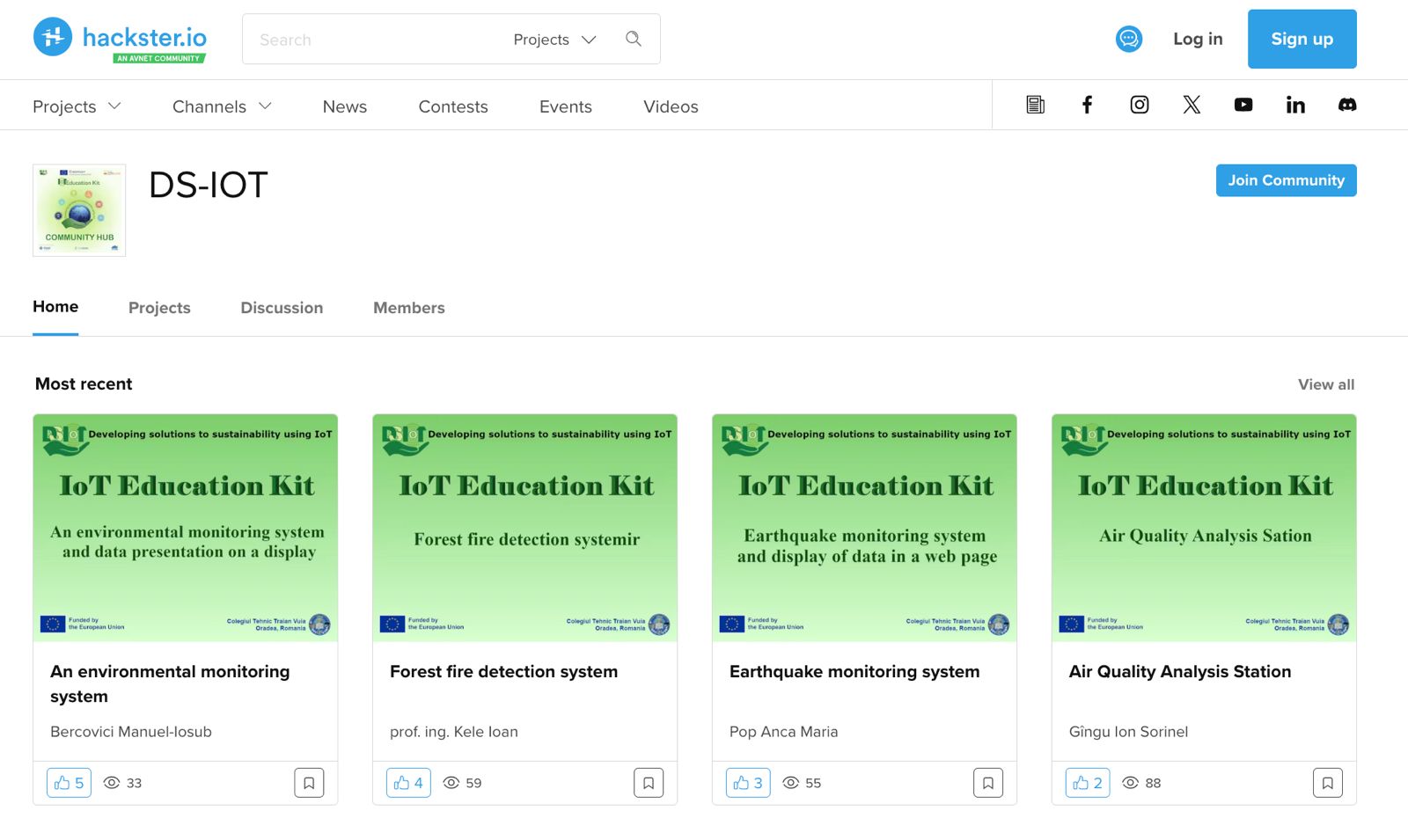Open the hackster.io home logo
The image size is (1408, 840).
(x=120, y=39)
